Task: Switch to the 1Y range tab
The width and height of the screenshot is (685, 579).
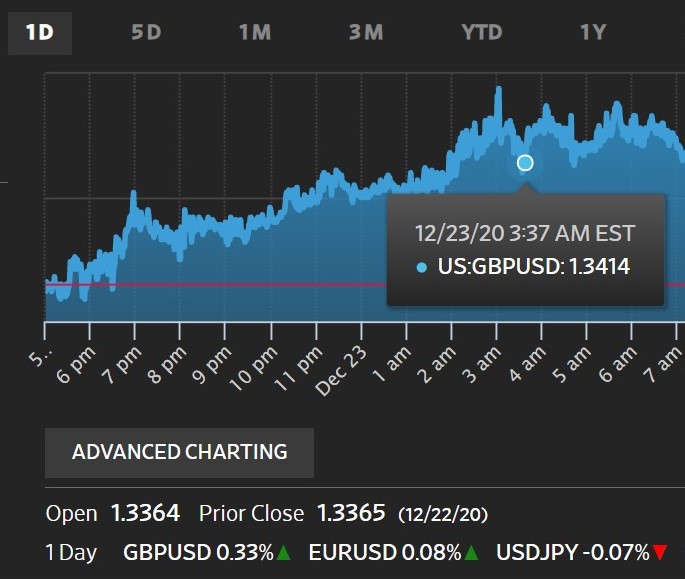Action: pos(593,32)
